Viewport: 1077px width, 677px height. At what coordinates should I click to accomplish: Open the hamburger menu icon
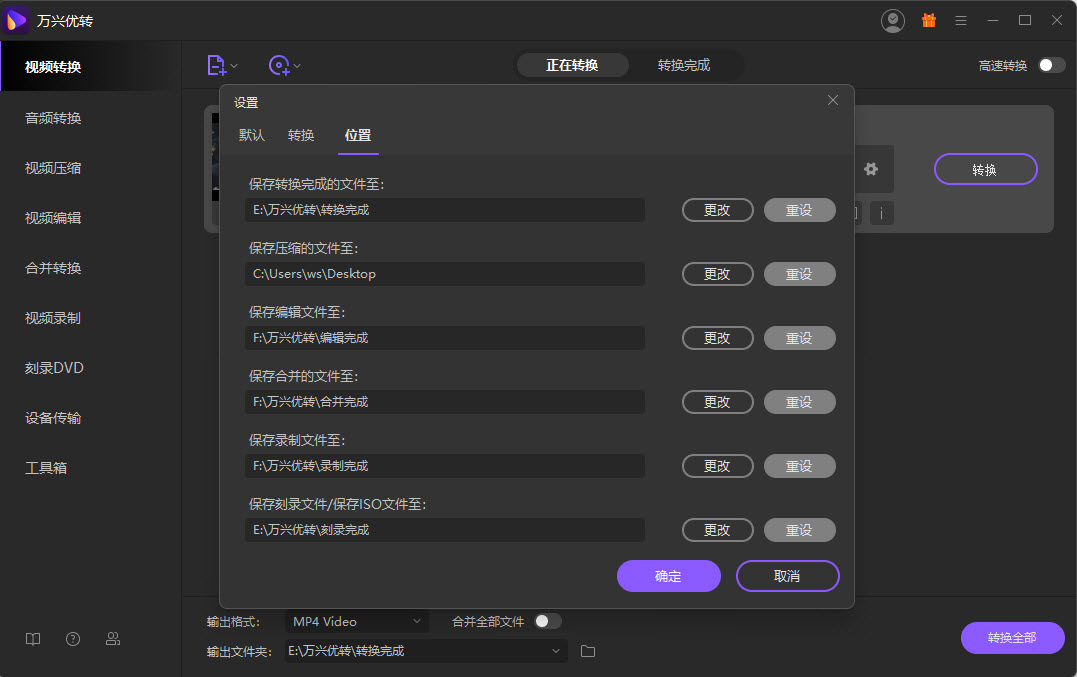tap(961, 20)
